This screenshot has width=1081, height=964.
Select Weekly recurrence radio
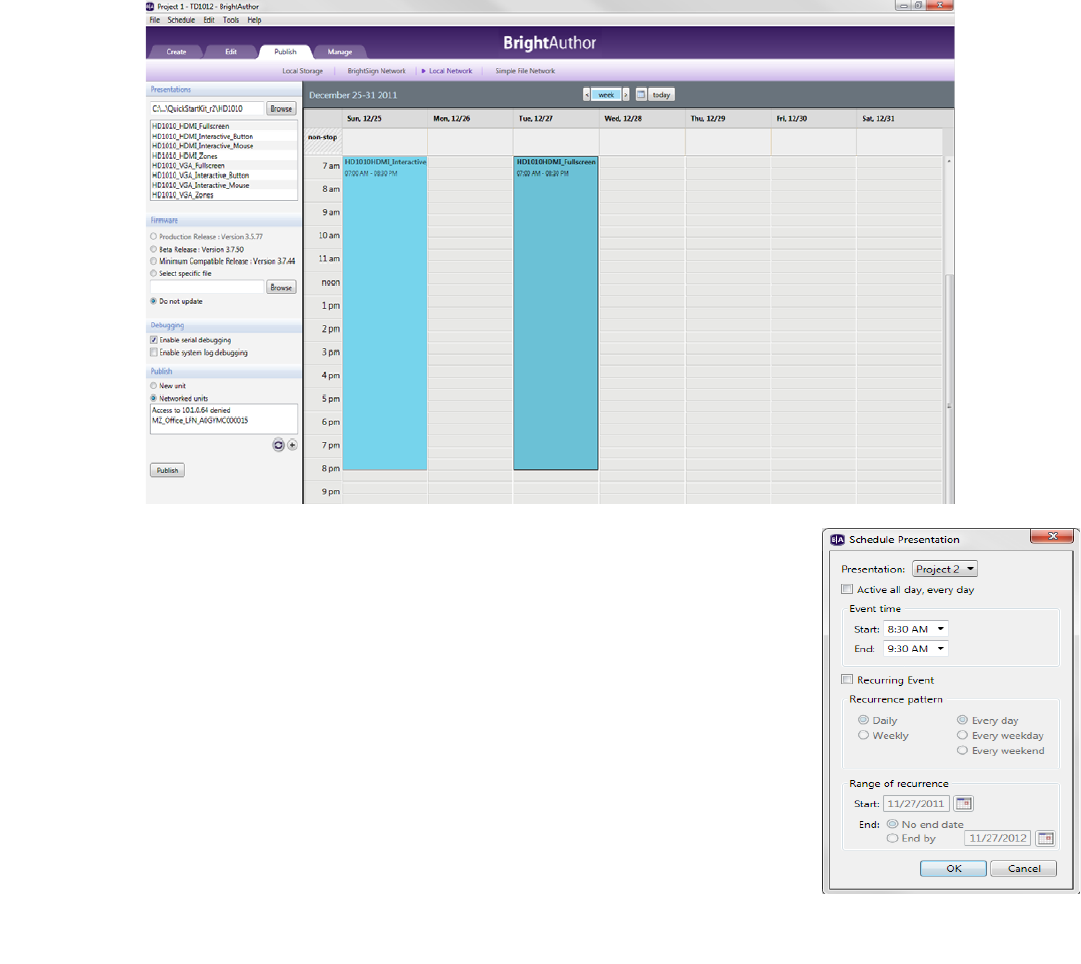(863, 735)
